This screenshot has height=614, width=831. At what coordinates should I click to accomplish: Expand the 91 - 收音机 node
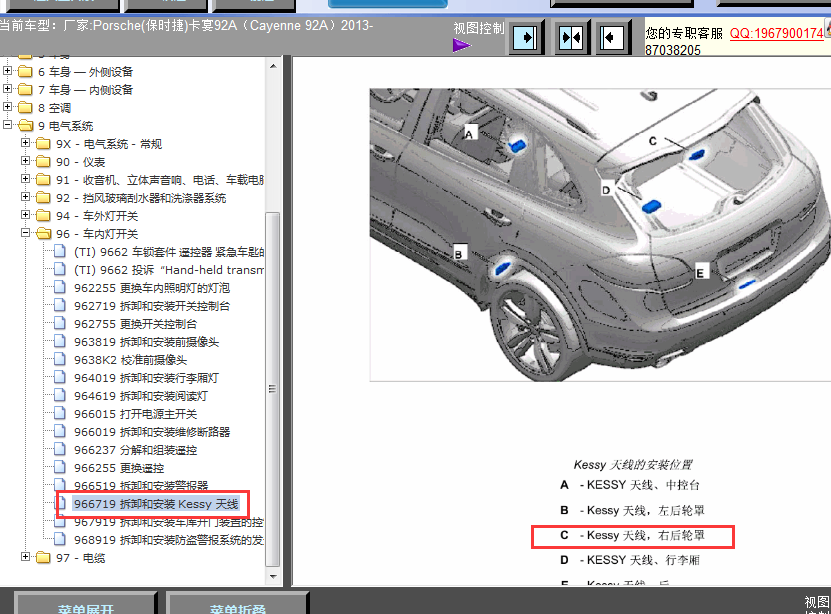25,179
